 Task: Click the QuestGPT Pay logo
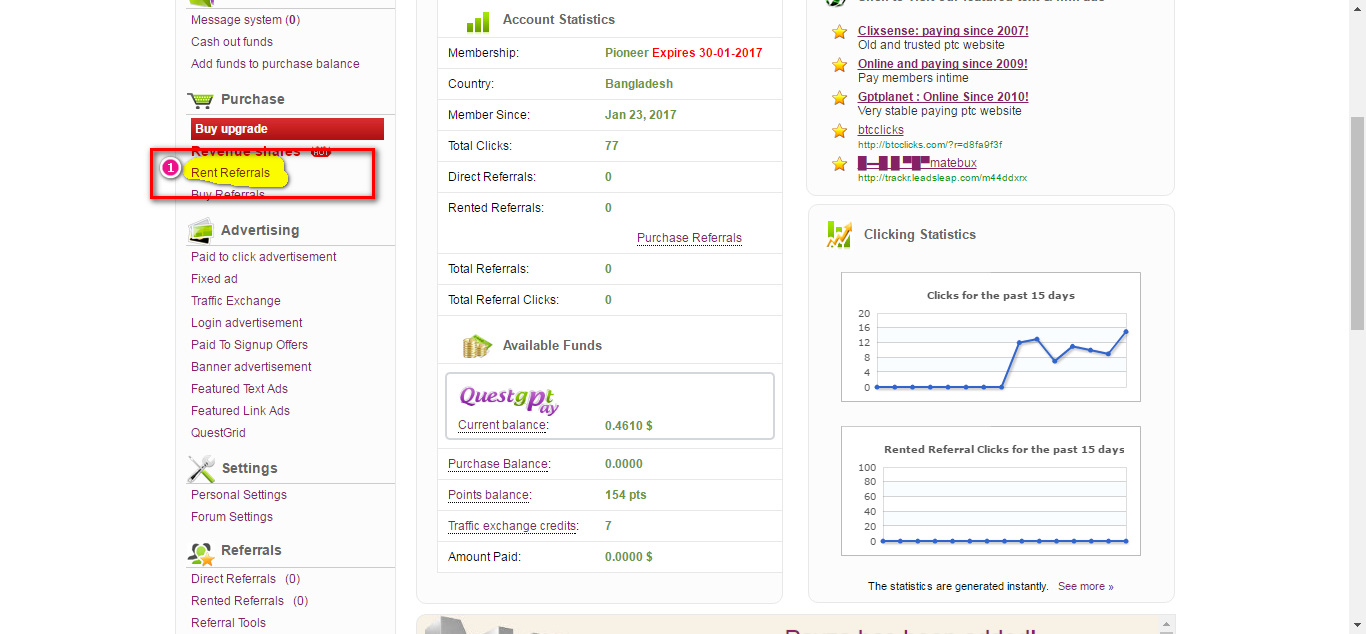coord(509,399)
